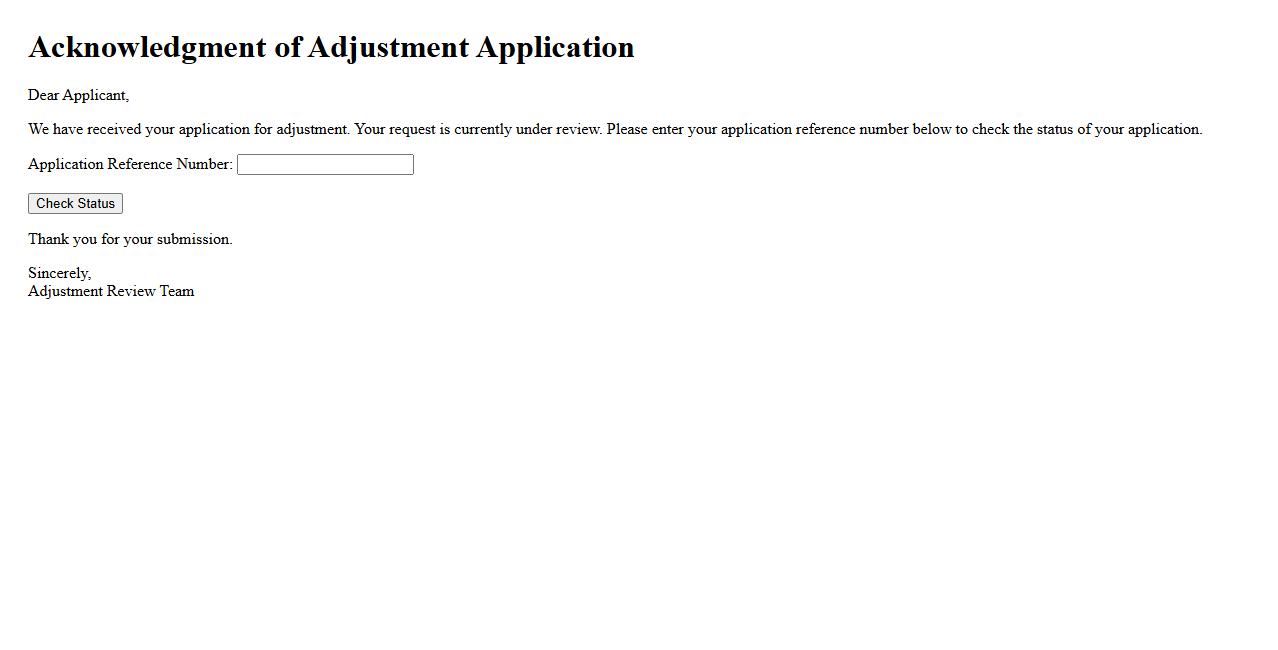This screenshot has height=650, width=1278.
Task: Click the word Acknowledgment in the heading
Action: [147, 48]
